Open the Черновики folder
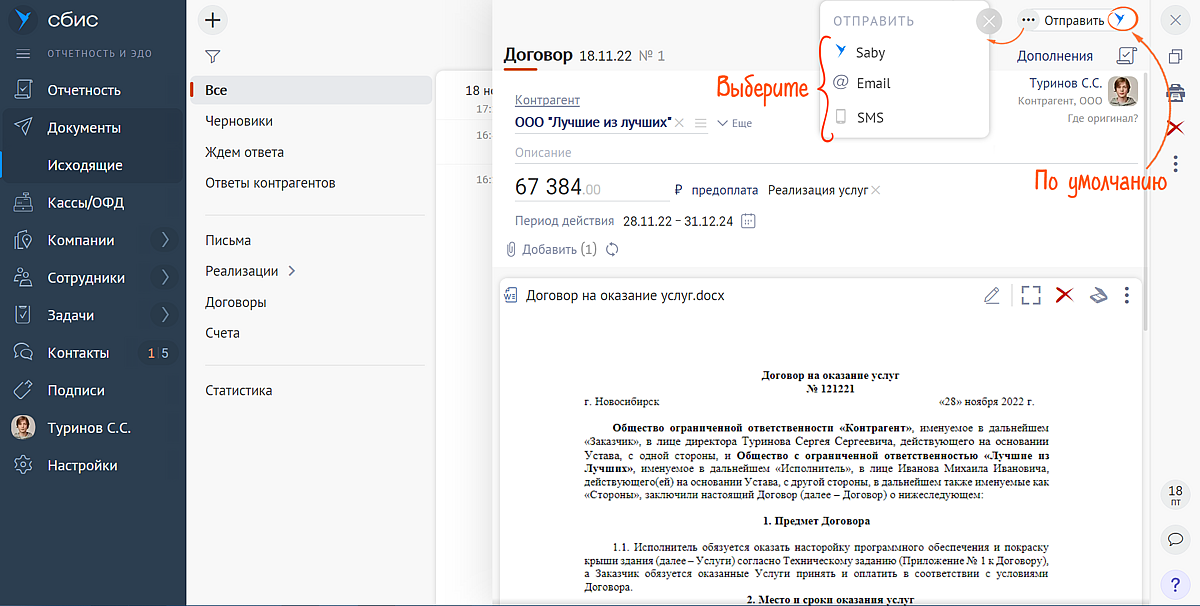The image size is (1200, 606). pyautogui.click(x=239, y=121)
